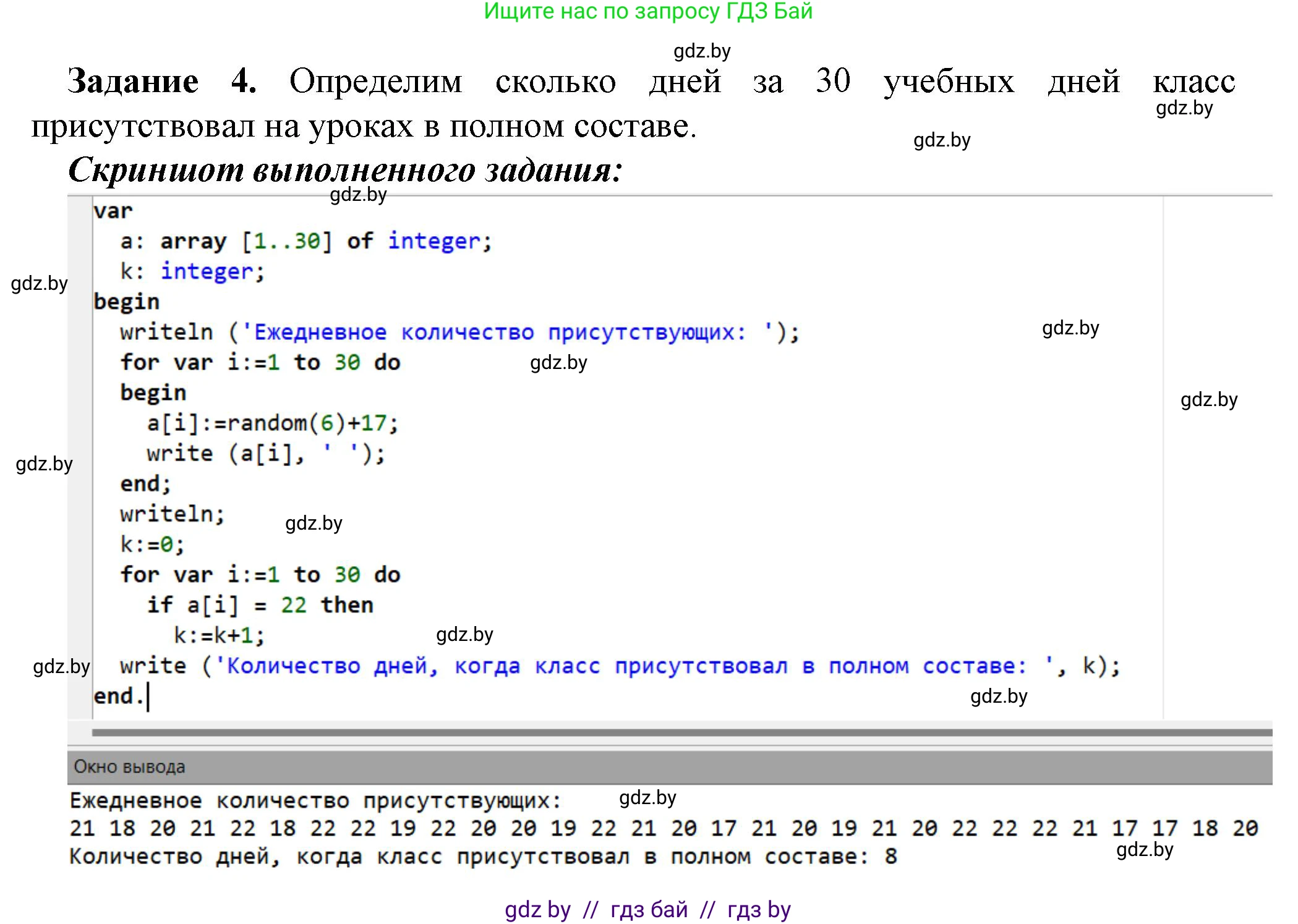Viewport: 1298px width, 924px height.
Task: Click the "k: integer;" declaration line
Action: (192, 271)
